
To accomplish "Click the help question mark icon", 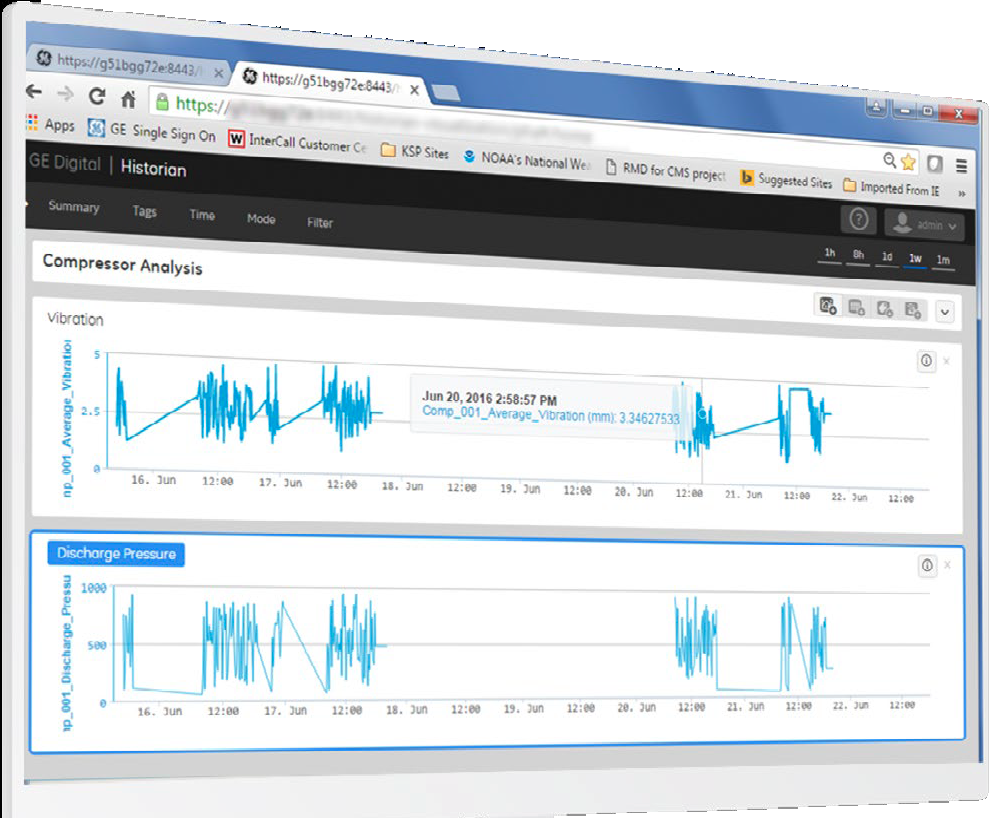I will tap(858, 221).
